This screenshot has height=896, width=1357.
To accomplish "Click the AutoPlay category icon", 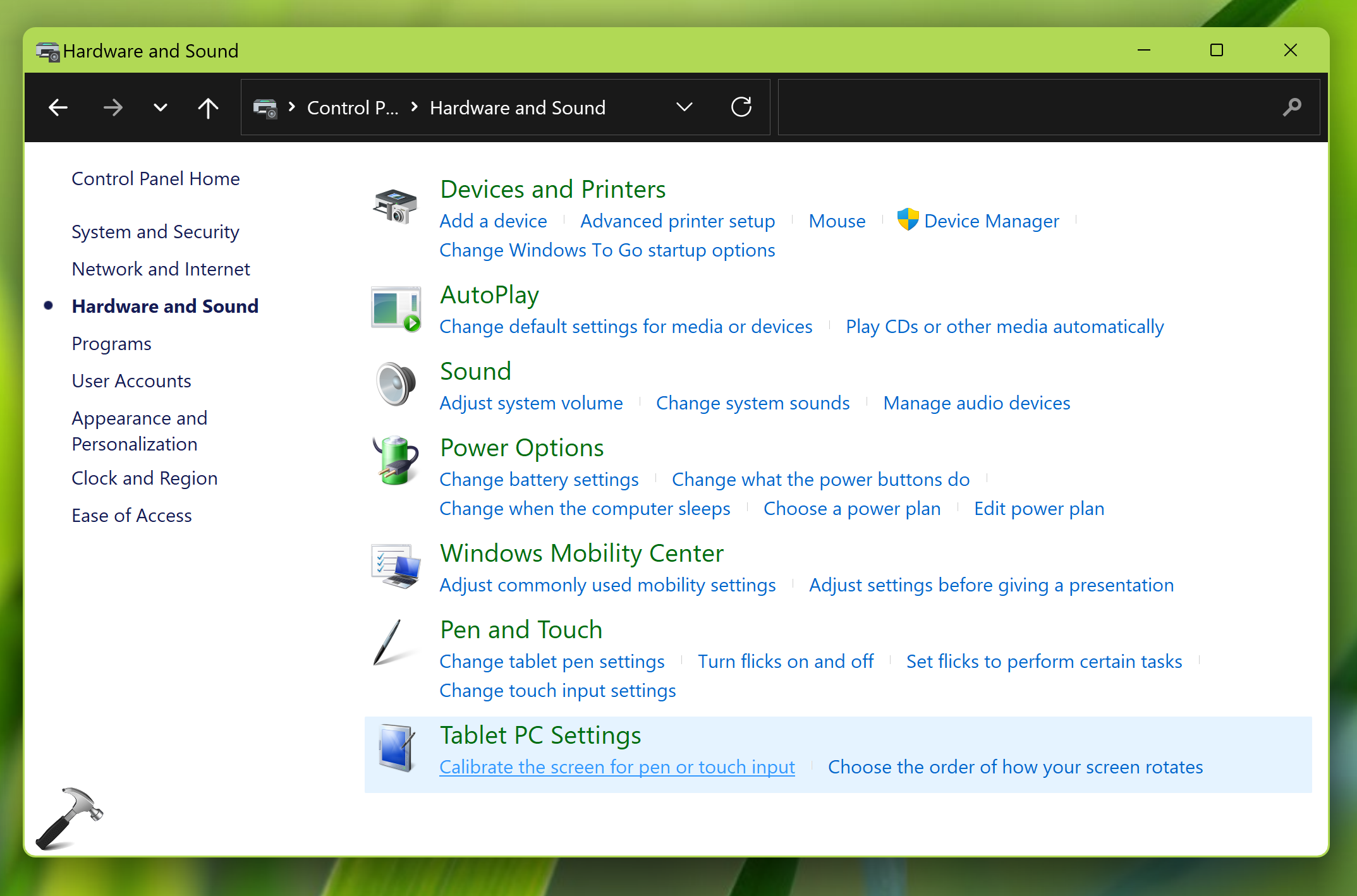I will pos(395,309).
